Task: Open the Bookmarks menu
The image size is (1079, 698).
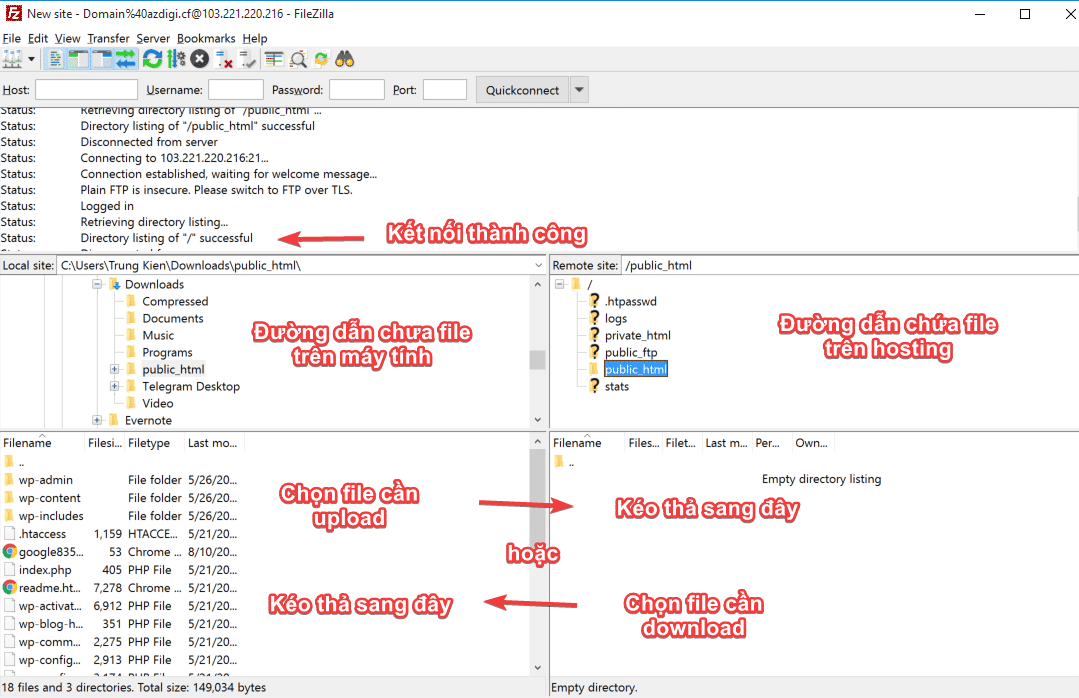Action: (207, 38)
